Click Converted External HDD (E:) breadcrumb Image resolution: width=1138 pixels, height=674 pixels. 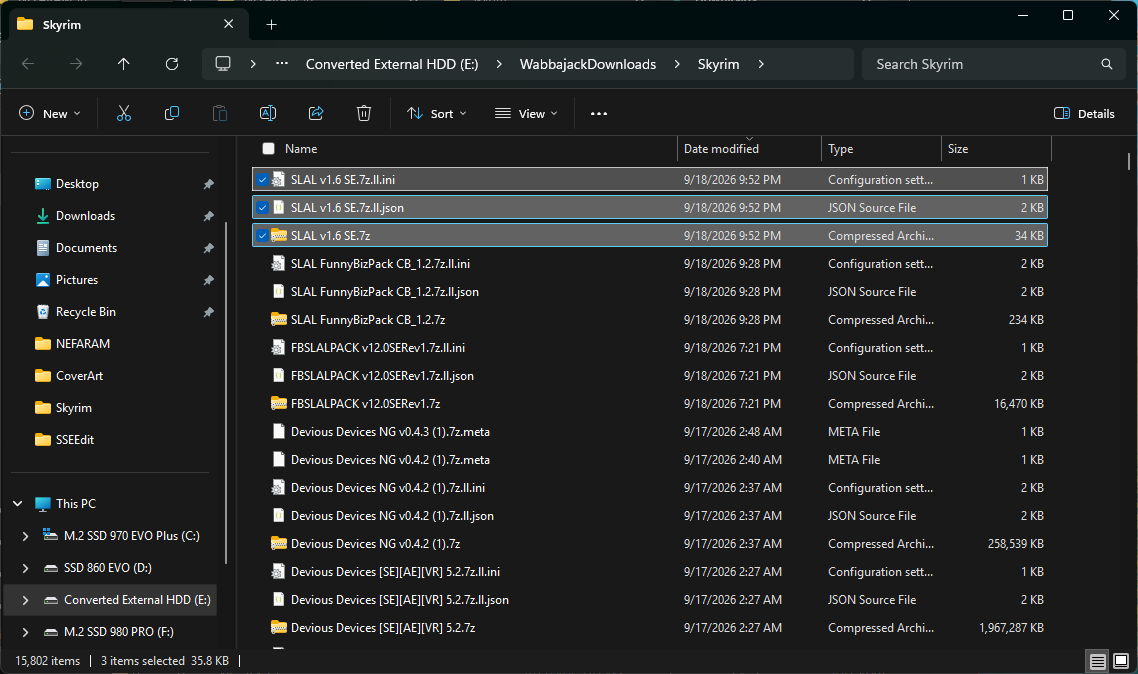(392, 65)
